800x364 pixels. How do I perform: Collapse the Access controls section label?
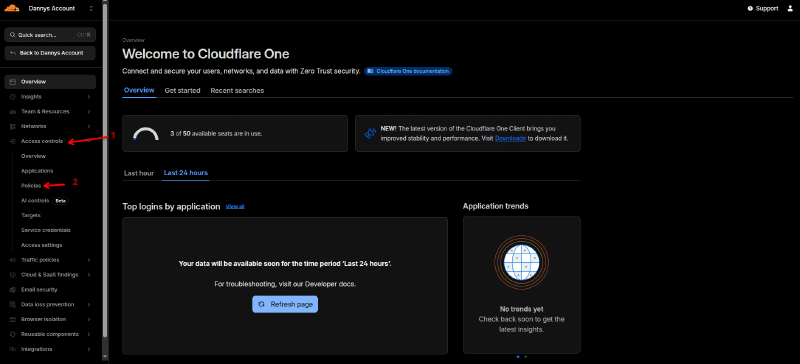[x=42, y=141]
